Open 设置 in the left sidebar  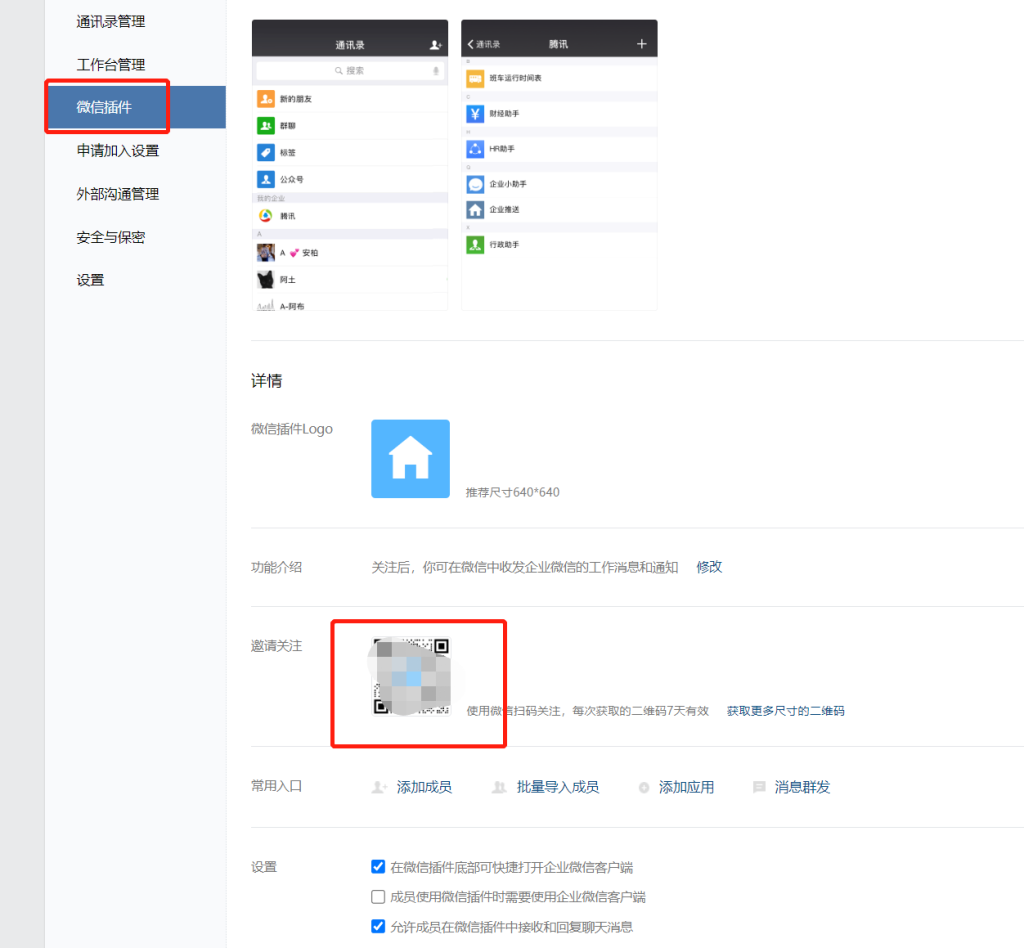click(91, 280)
